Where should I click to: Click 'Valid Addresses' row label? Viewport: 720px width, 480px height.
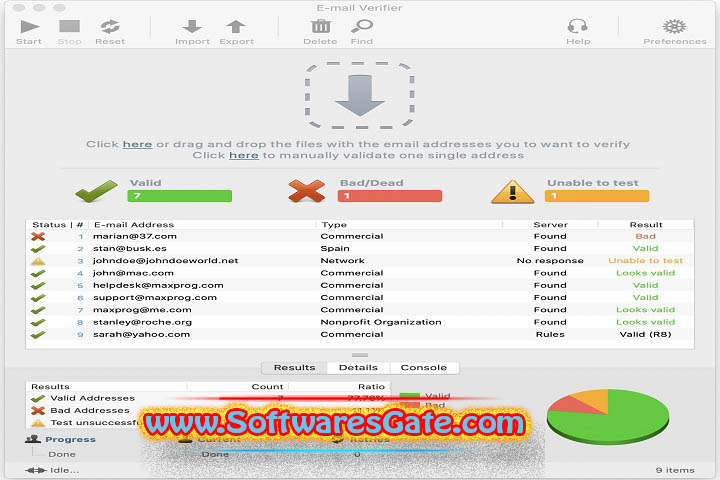92,398
